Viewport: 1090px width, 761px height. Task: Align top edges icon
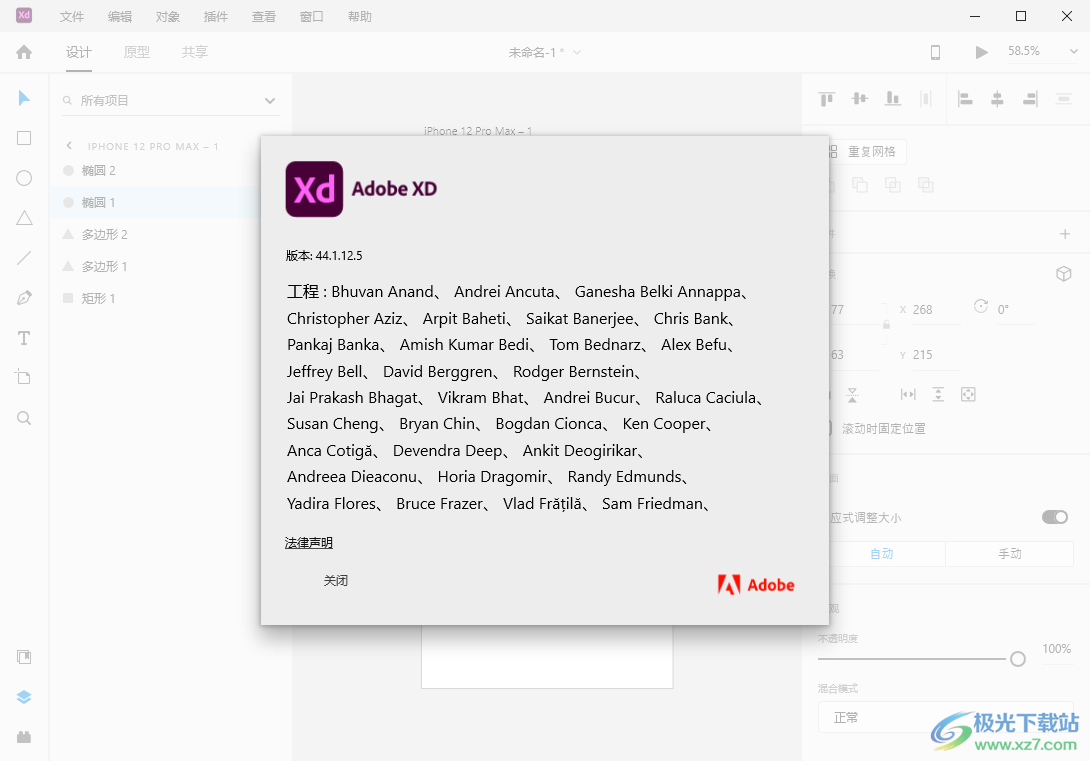click(x=827, y=99)
